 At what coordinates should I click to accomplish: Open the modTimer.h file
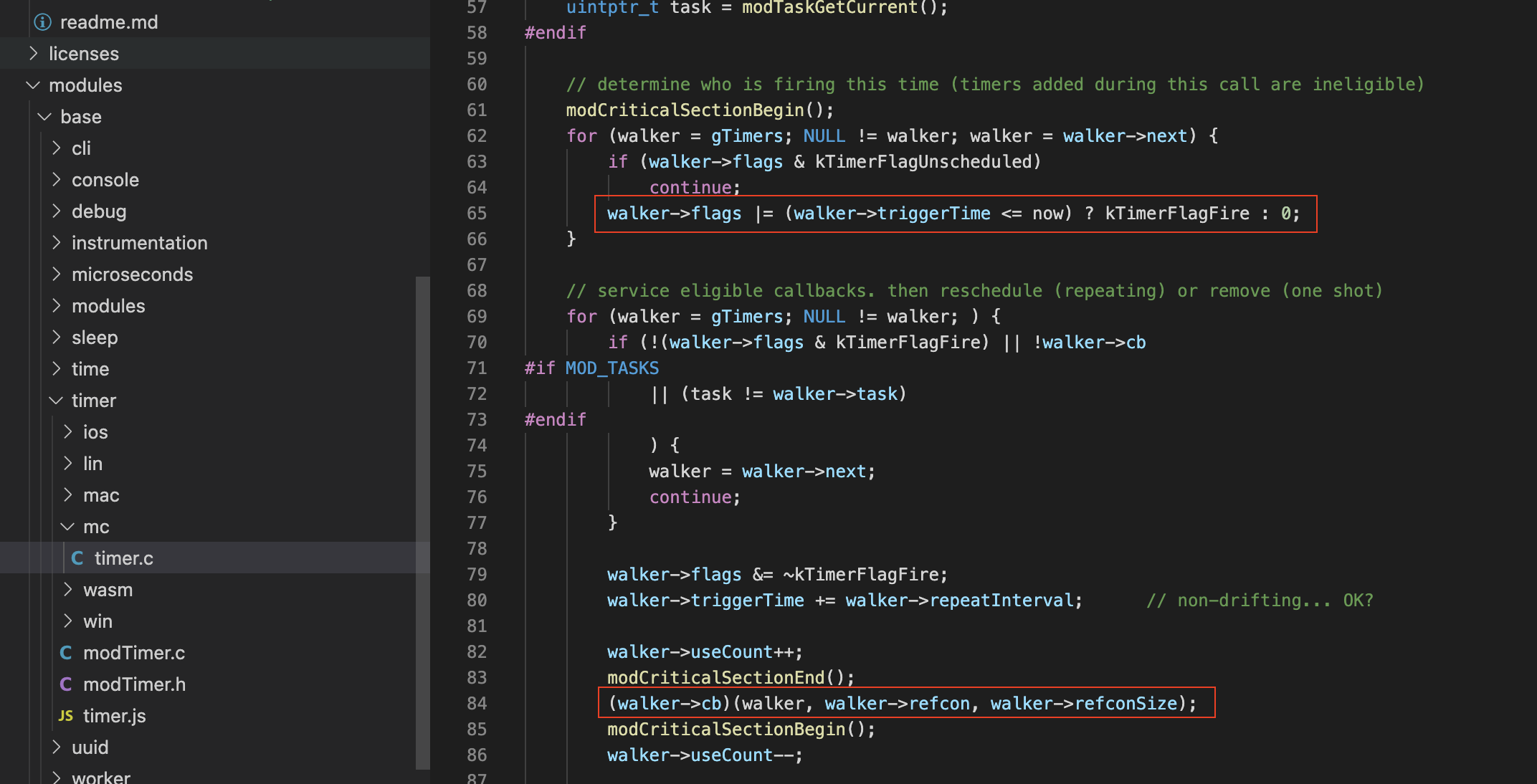134,684
